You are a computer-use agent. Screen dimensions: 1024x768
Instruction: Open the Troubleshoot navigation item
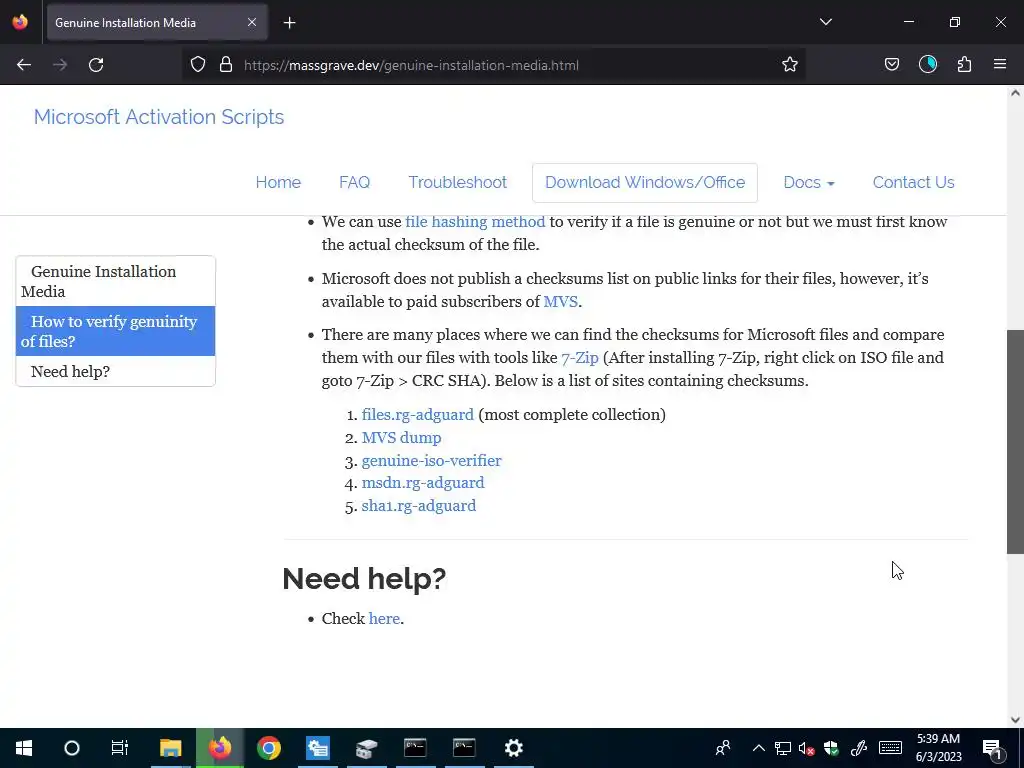458,182
